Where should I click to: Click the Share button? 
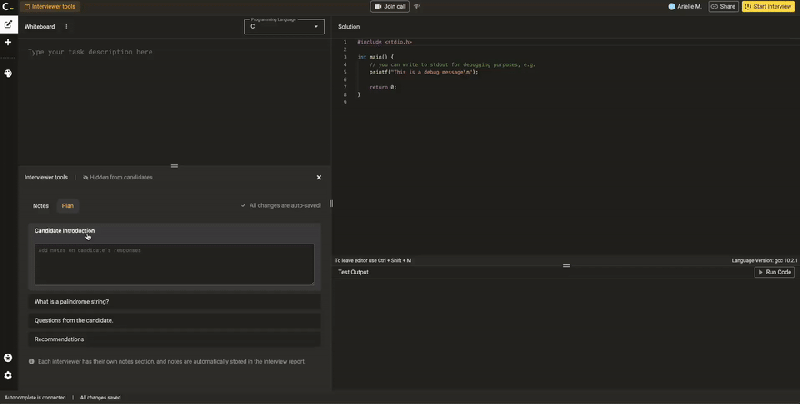[x=723, y=7]
